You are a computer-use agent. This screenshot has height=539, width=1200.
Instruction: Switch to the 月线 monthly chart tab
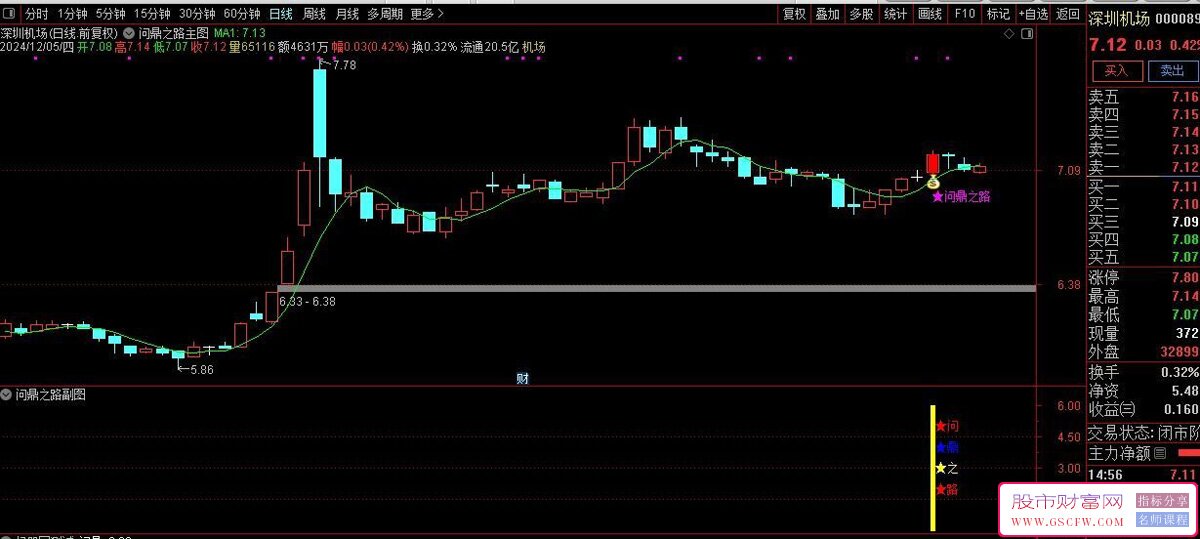[x=347, y=14]
